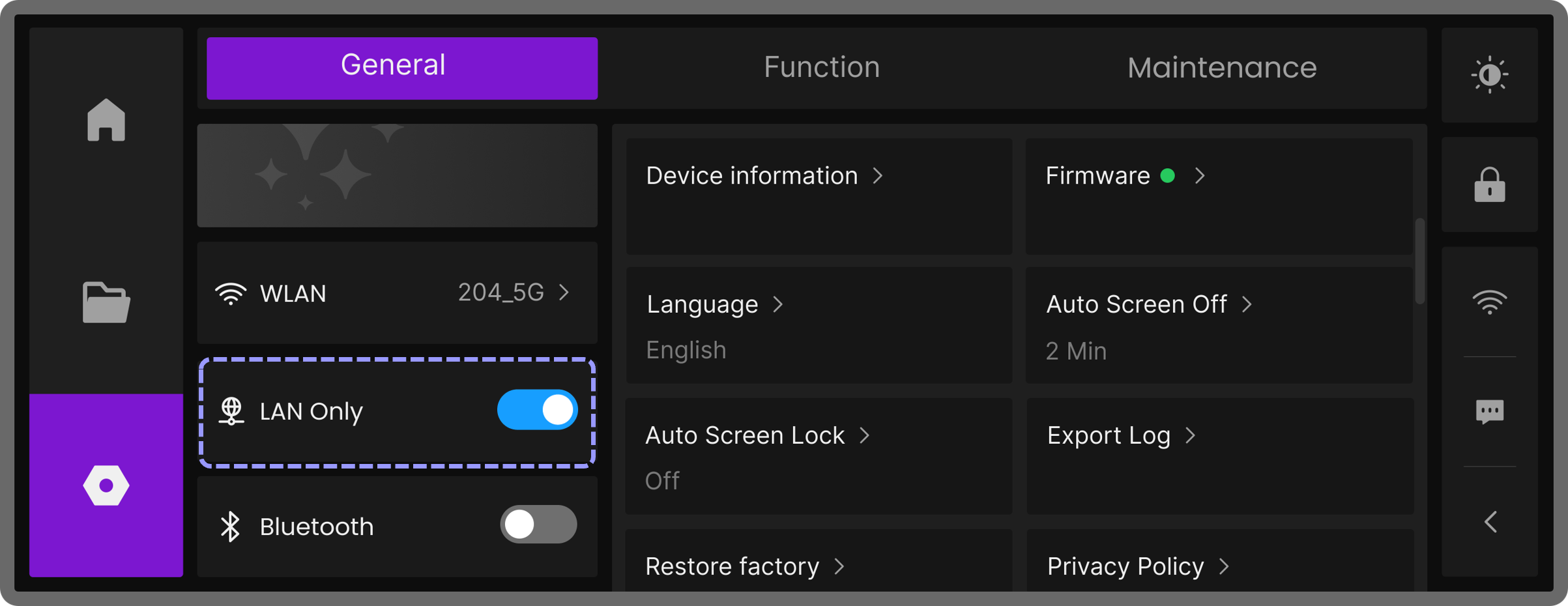Open the messages chat bubble icon
The width and height of the screenshot is (1568, 606).
click(x=1489, y=412)
